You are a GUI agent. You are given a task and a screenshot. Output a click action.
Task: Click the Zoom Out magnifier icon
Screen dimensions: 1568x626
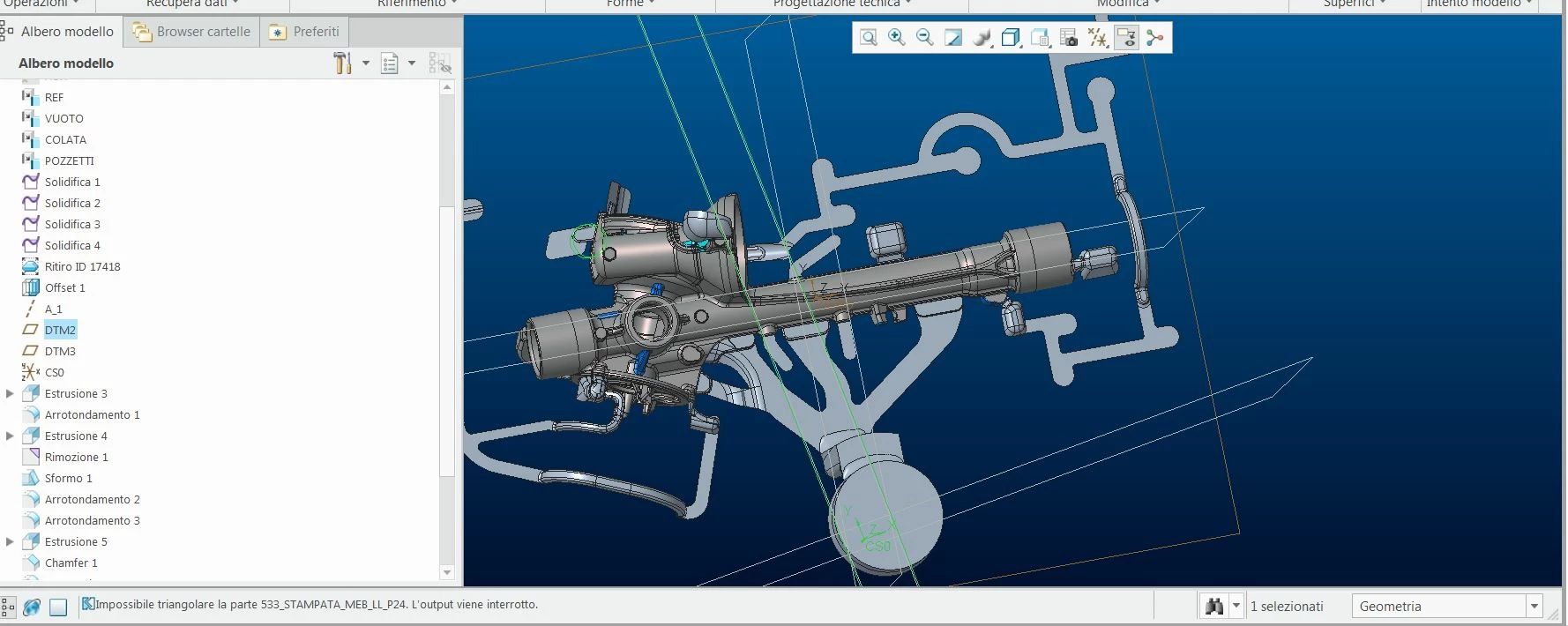pos(925,37)
